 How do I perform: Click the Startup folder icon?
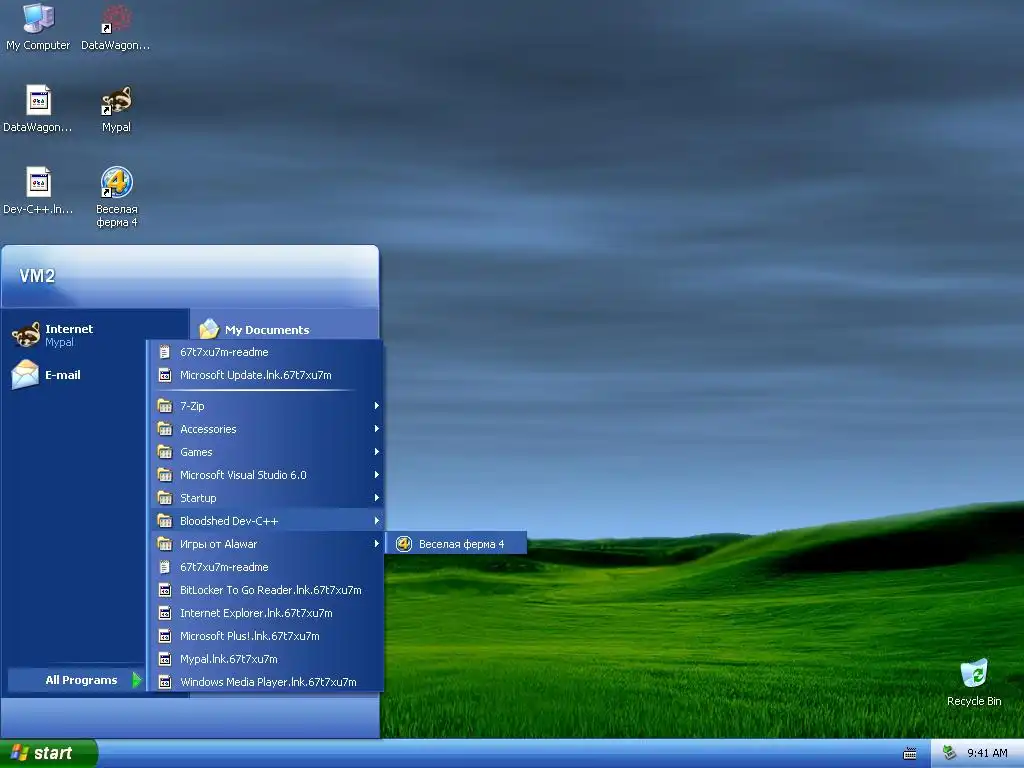pos(165,498)
